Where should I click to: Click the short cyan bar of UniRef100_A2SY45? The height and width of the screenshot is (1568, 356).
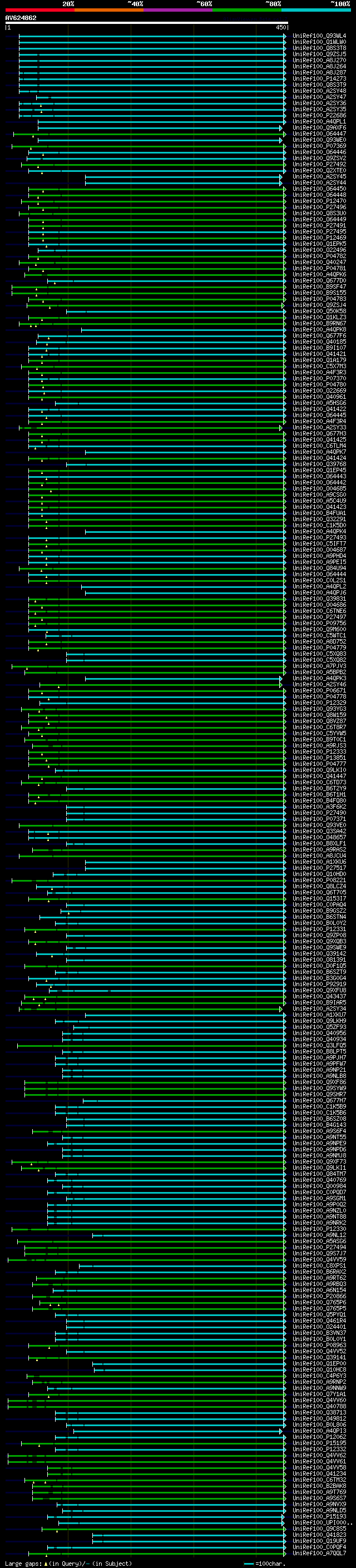tap(184, 176)
